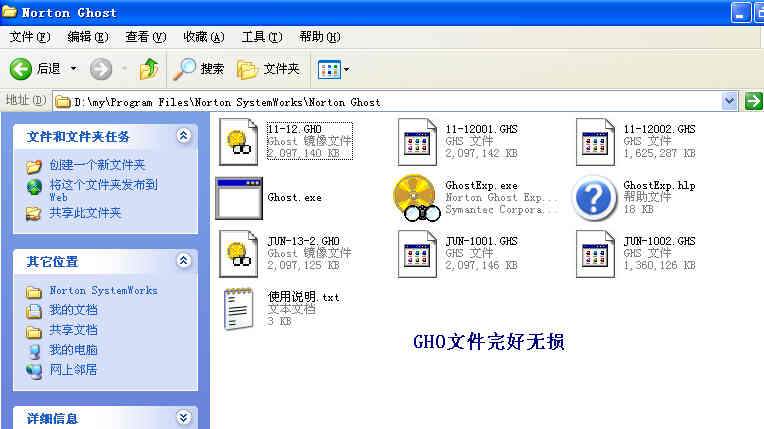The height and width of the screenshot is (429, 764).
Task: Collapse the 其它位置 panel
Action: pos(183,261)
